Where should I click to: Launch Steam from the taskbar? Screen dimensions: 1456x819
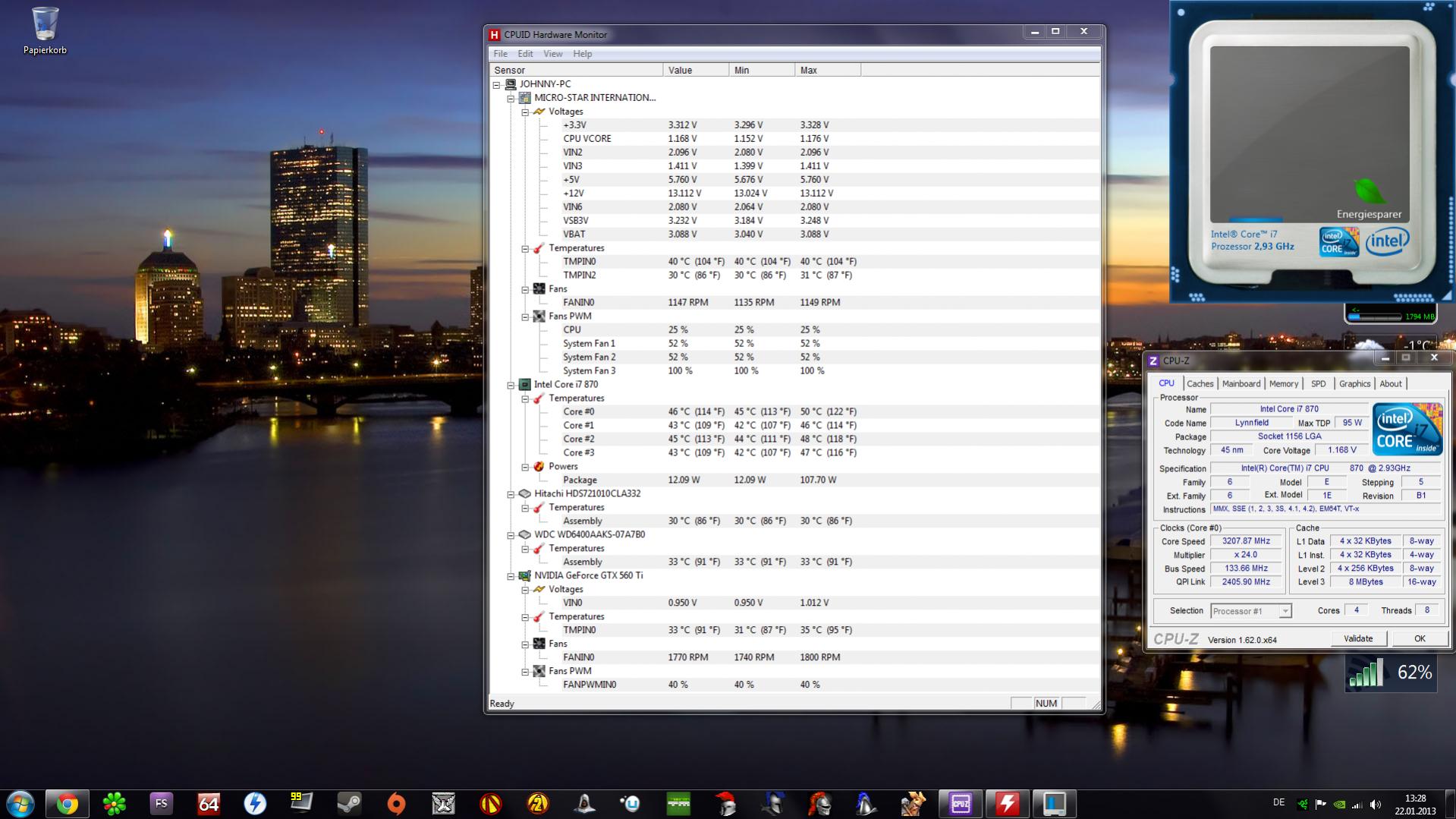pyautogui.click(x=349, y=803)
